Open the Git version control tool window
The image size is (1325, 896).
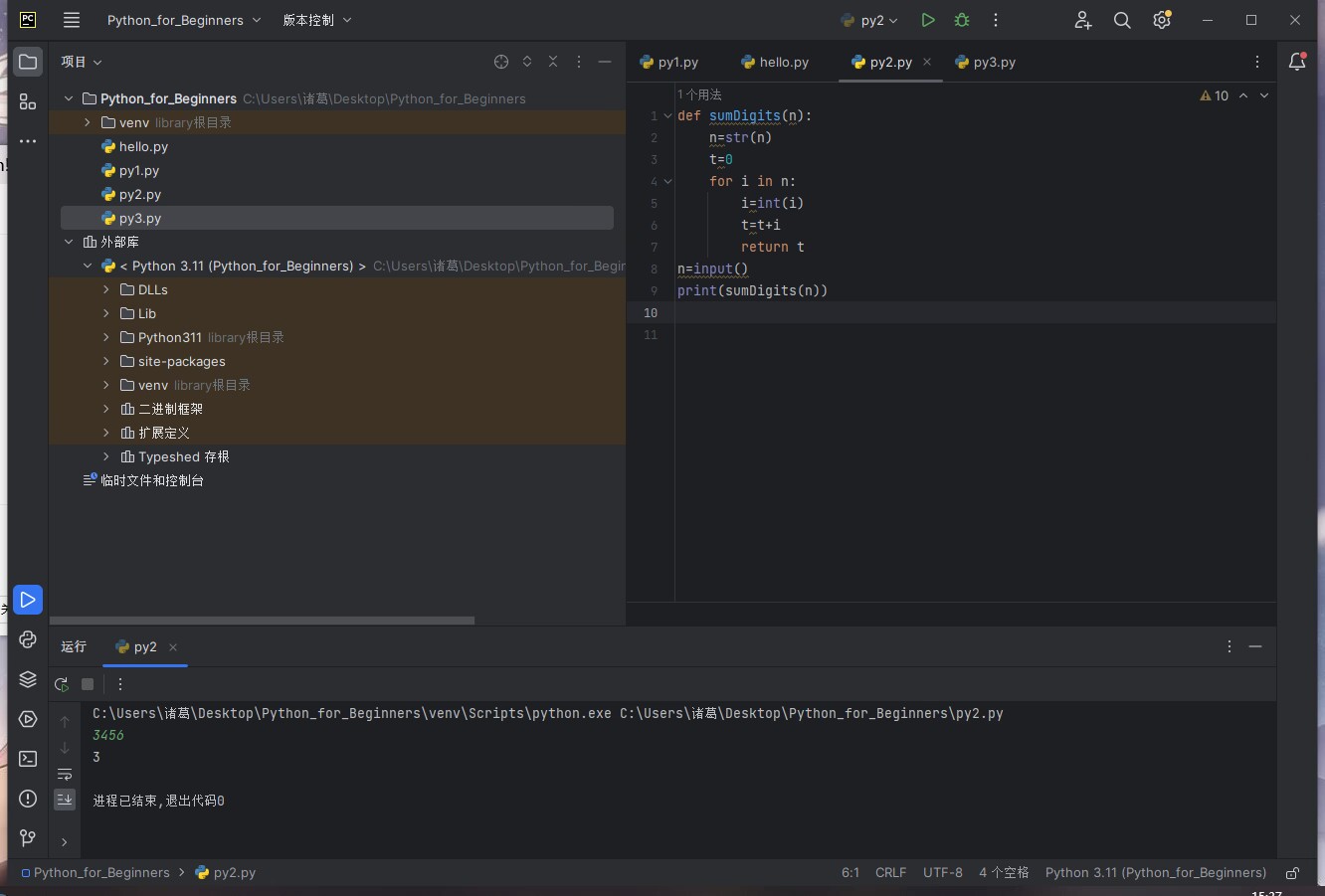pos(28,838)
